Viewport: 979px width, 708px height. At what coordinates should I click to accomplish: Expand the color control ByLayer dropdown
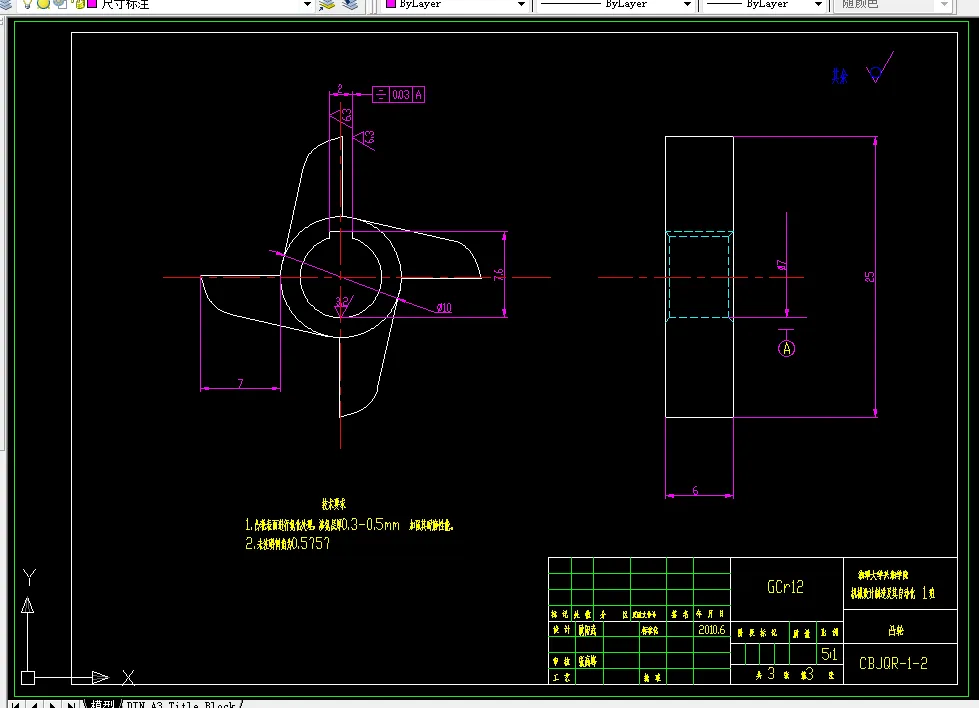pos(521,4)
